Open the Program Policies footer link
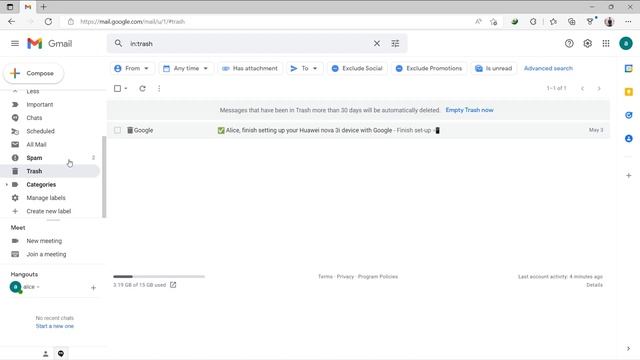 [378, 277]
